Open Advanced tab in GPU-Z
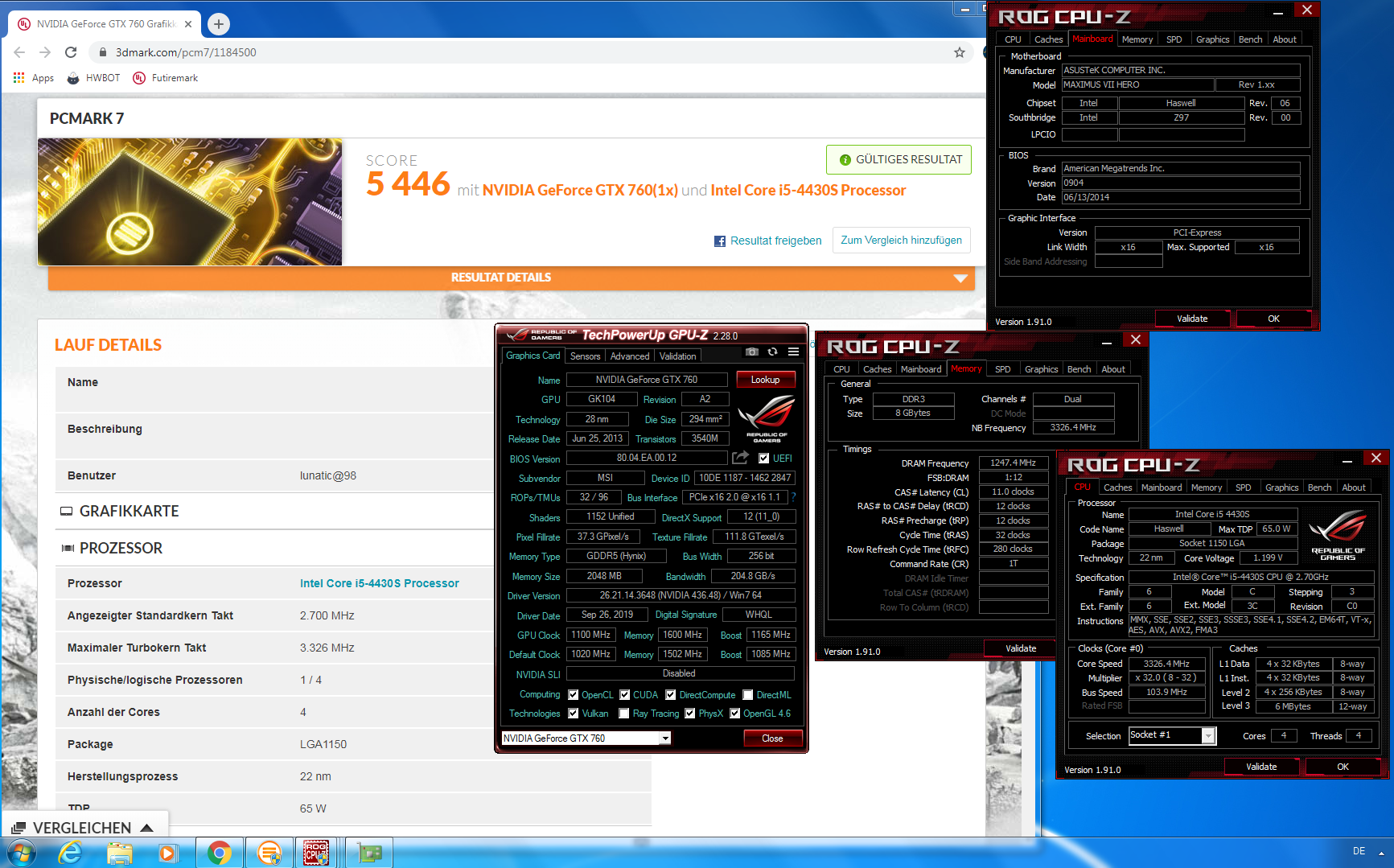The height and width of the screenshot is (868, 1394). tap(629, 356)
